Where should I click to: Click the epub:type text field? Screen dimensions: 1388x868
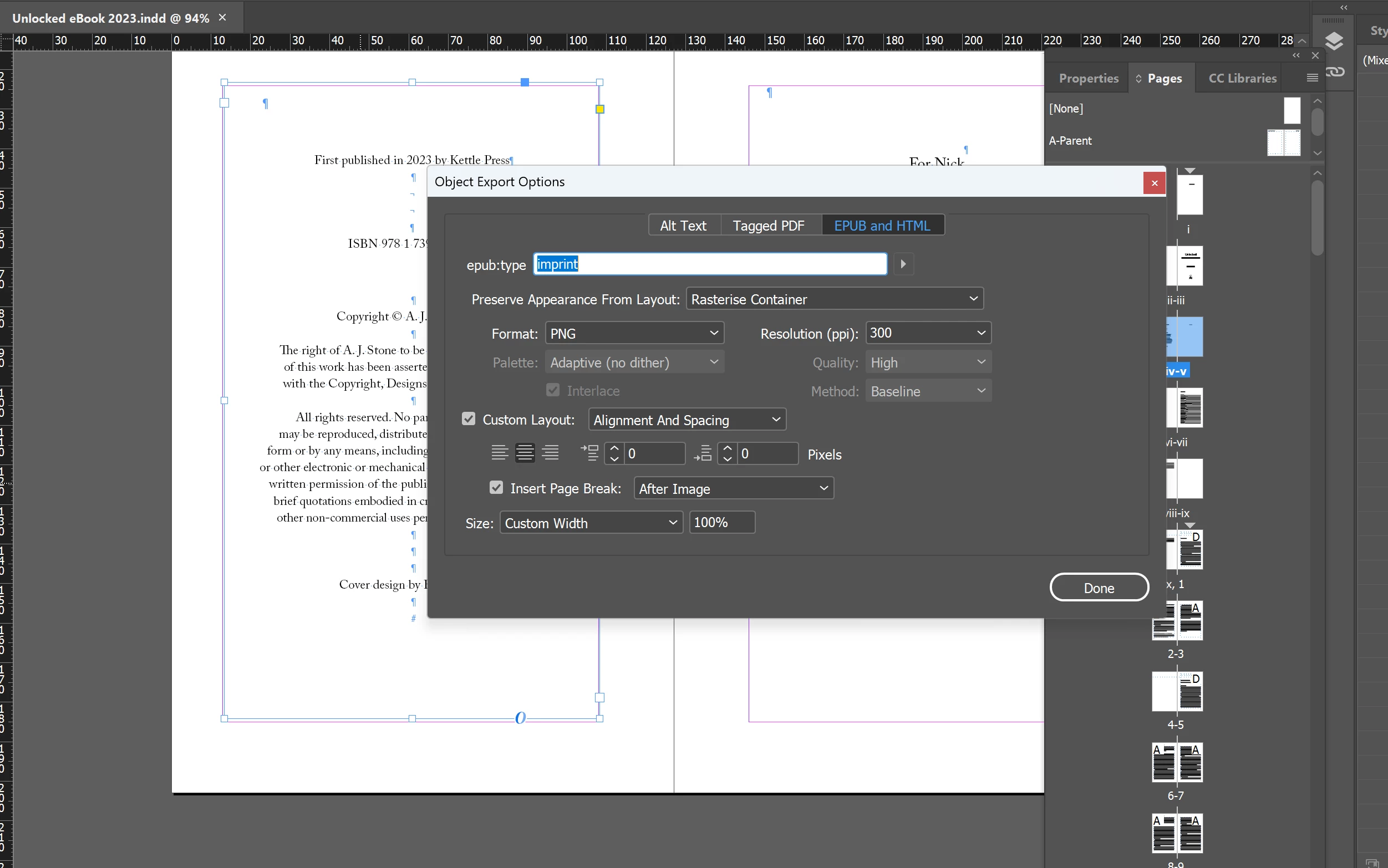tap(710, 264)
